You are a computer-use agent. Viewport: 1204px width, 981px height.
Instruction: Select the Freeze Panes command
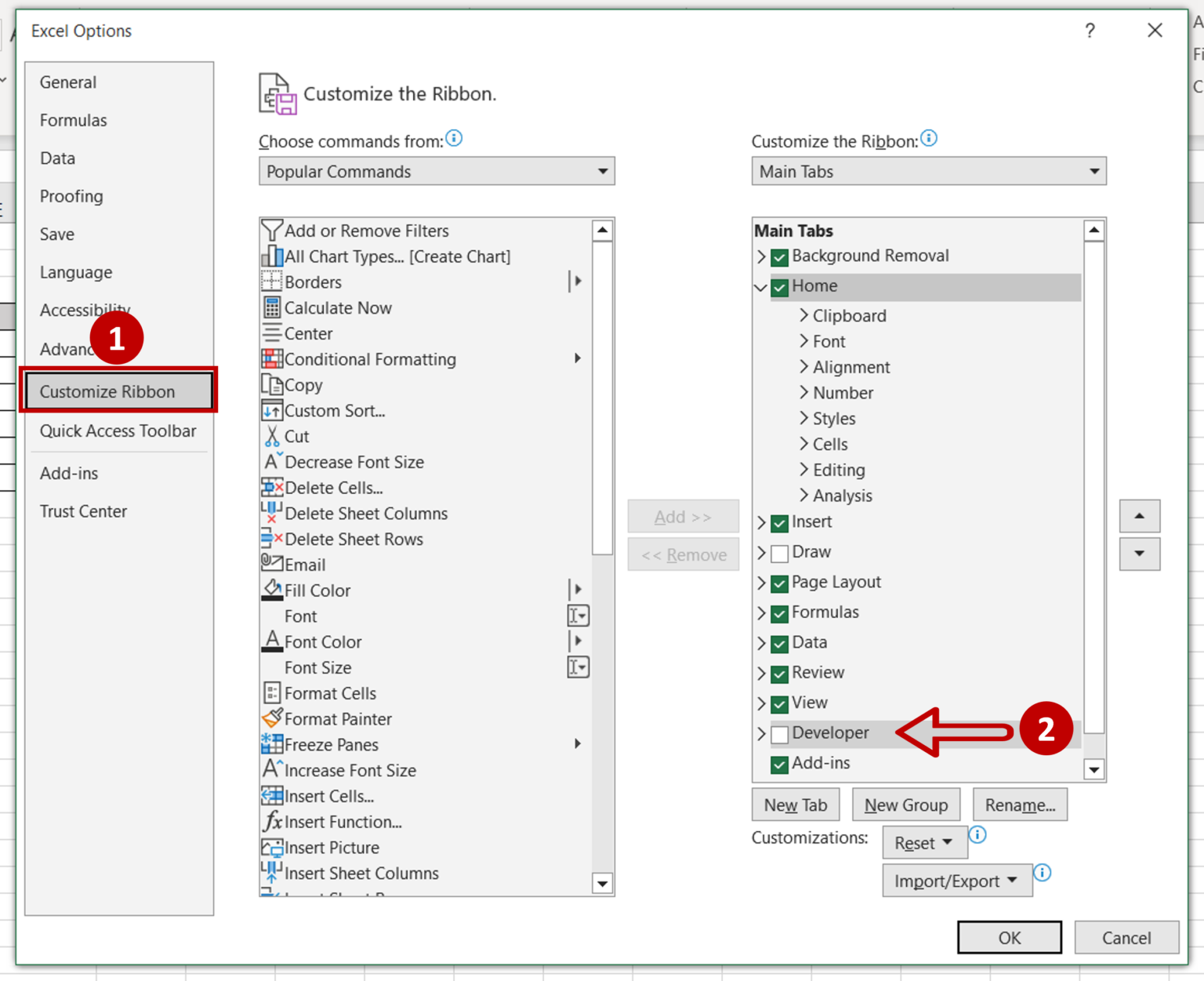330,744
